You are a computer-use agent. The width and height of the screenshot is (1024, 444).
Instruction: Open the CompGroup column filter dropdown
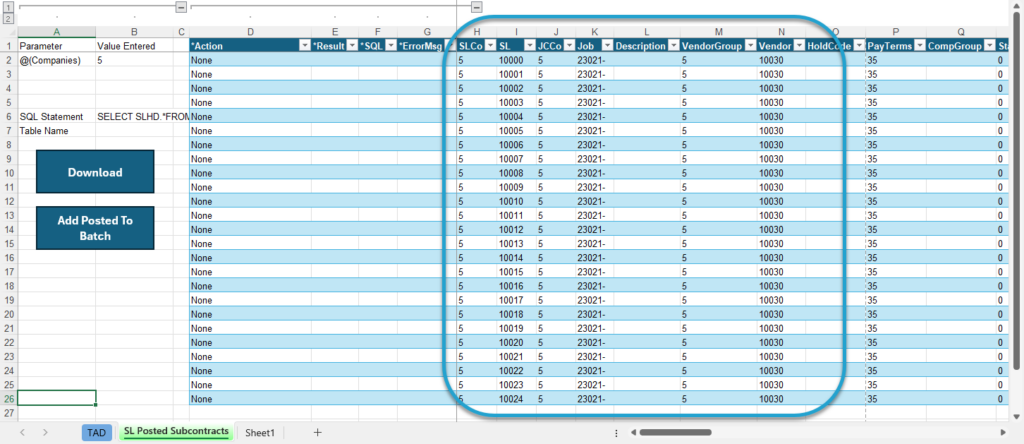click(990, 45)
